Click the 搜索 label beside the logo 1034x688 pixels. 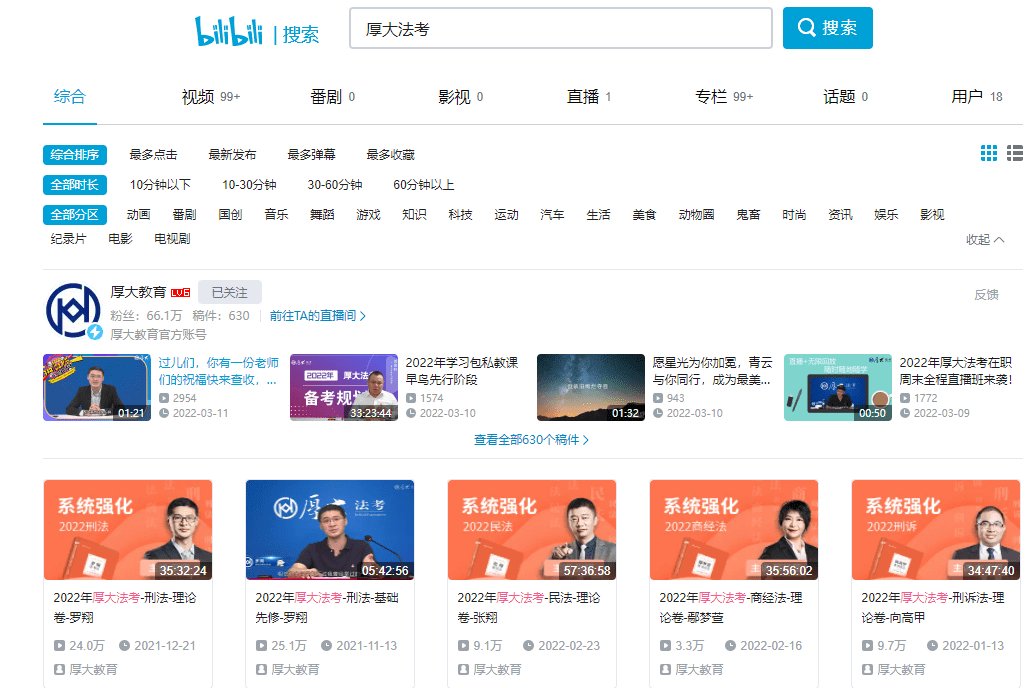pos(301,34)
